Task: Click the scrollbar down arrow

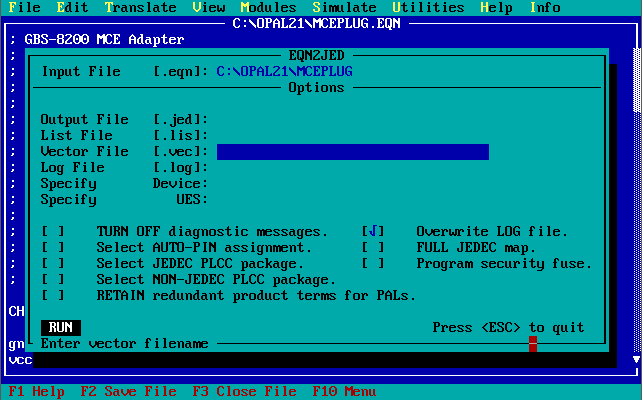Action: [637, 359]
